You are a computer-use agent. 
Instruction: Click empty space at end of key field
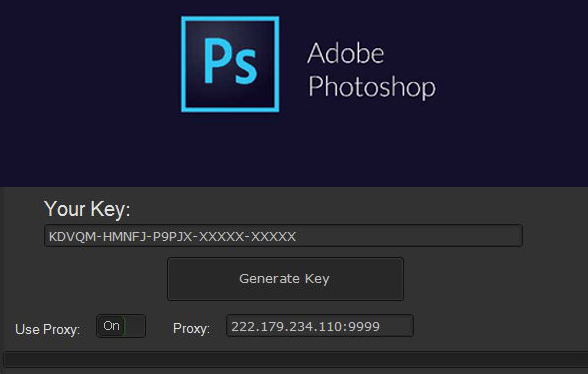(409, 236)
